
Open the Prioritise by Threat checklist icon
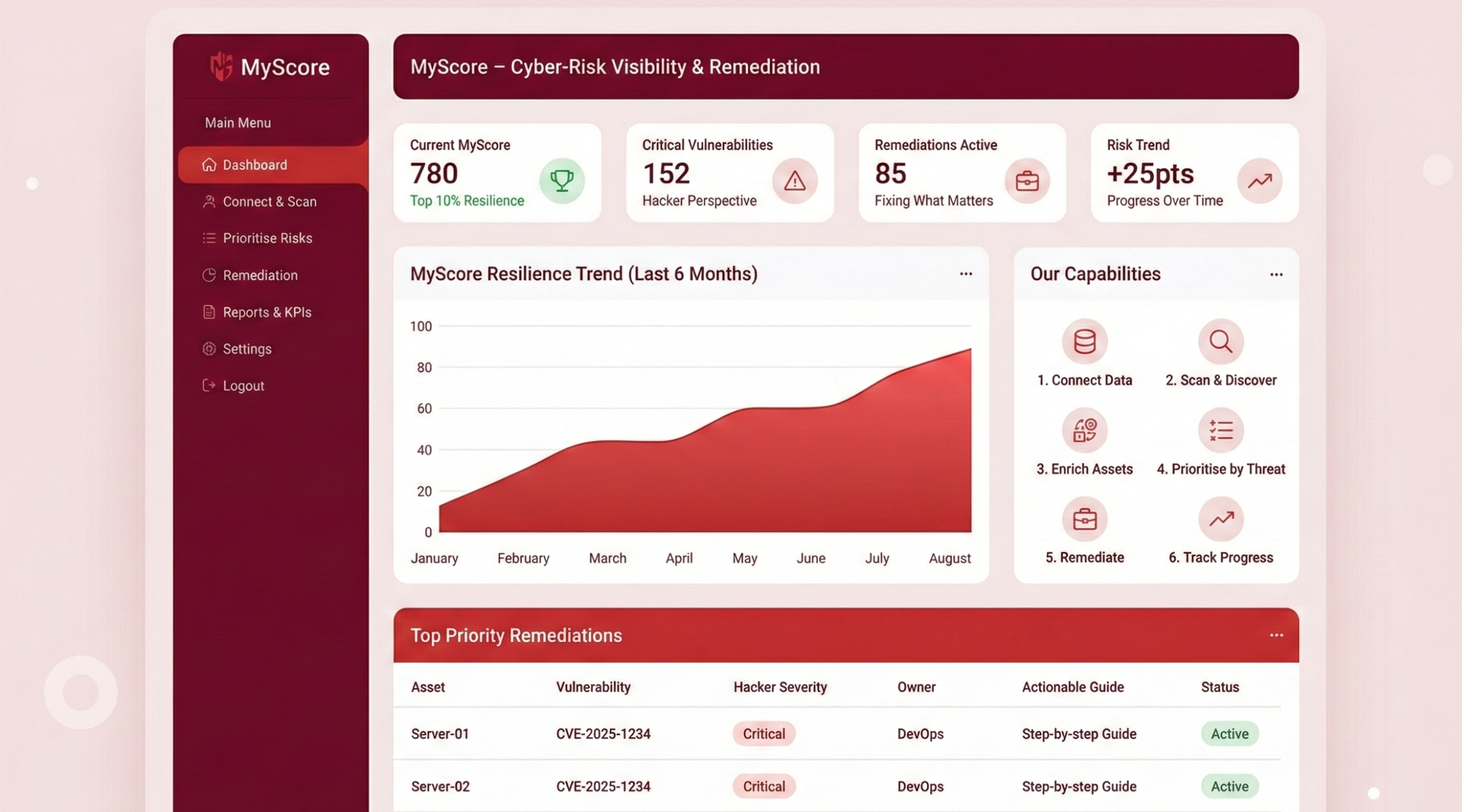point(1221,430)
